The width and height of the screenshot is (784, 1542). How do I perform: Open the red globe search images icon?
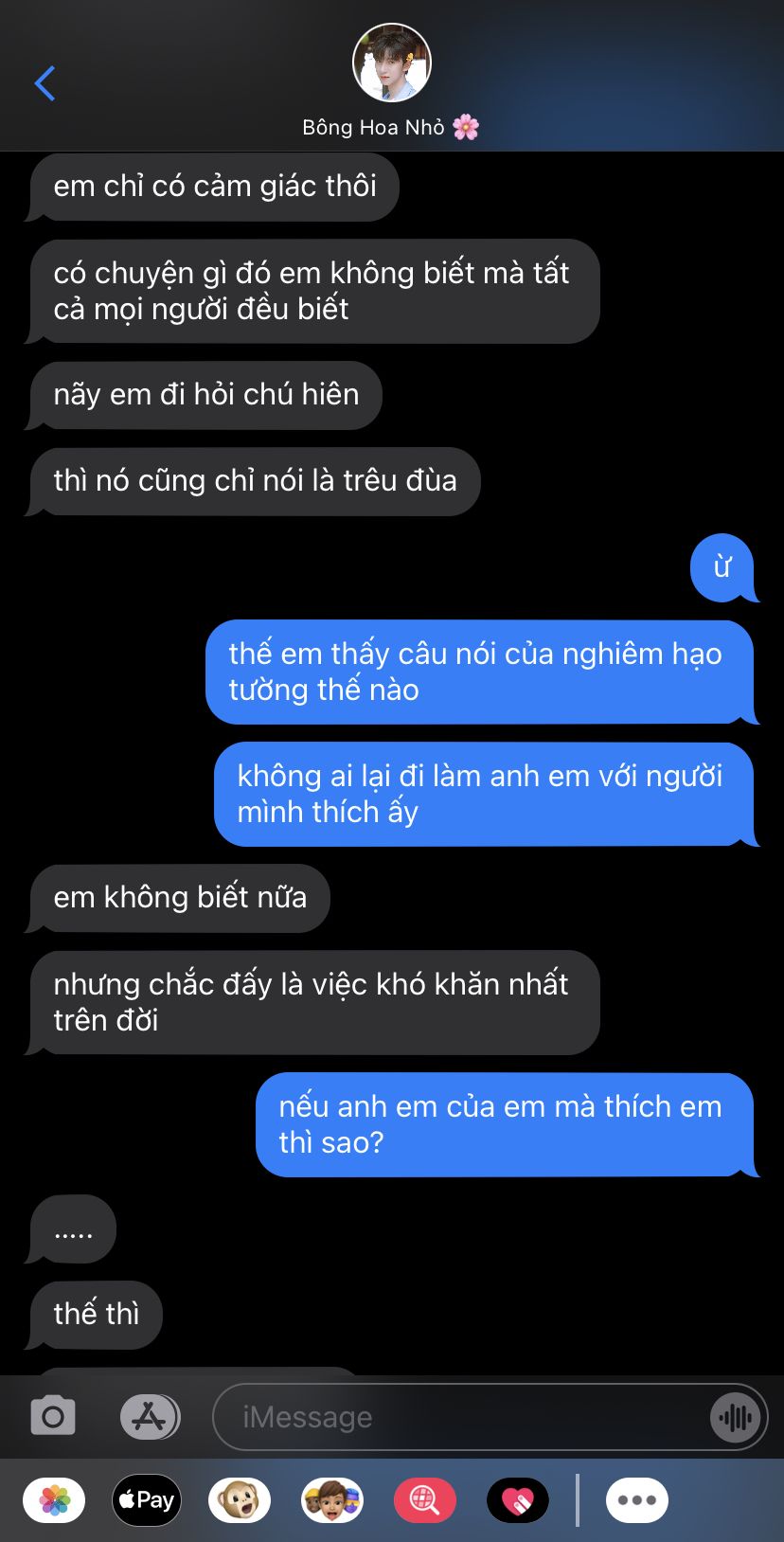coord(424,1500)
